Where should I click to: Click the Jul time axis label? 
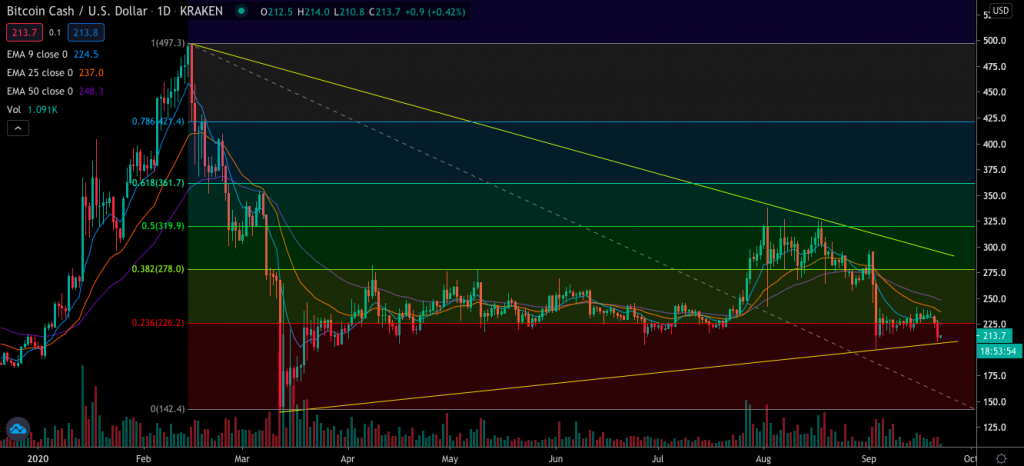pyautogui.click(x=658, y=458)
